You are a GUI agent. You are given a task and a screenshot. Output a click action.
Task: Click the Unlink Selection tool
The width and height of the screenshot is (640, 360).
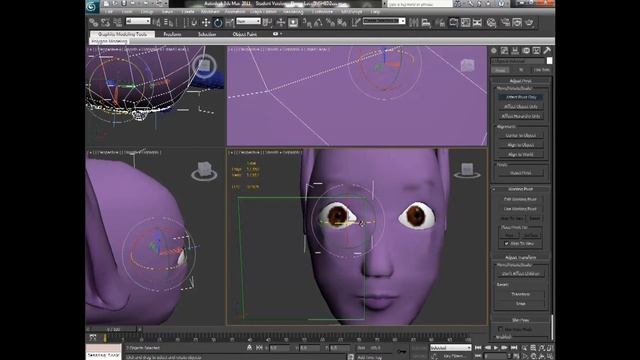pos(106,22)
